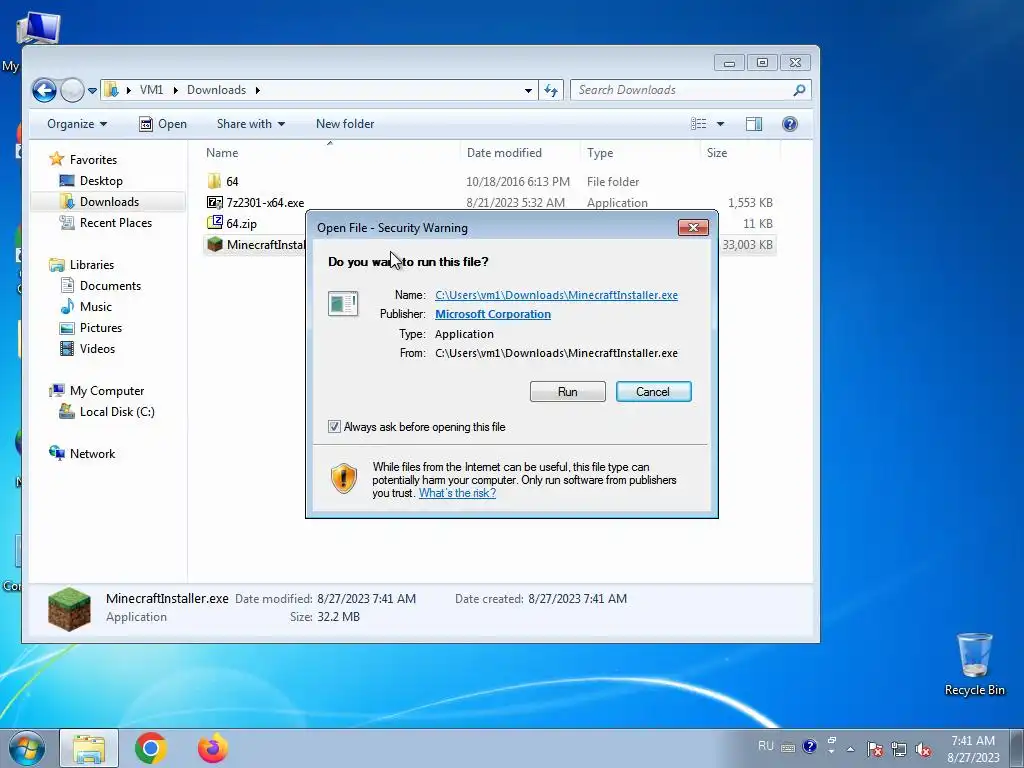Select Libraries in navigation pane
1024x768 pixels.
(91, 264)
